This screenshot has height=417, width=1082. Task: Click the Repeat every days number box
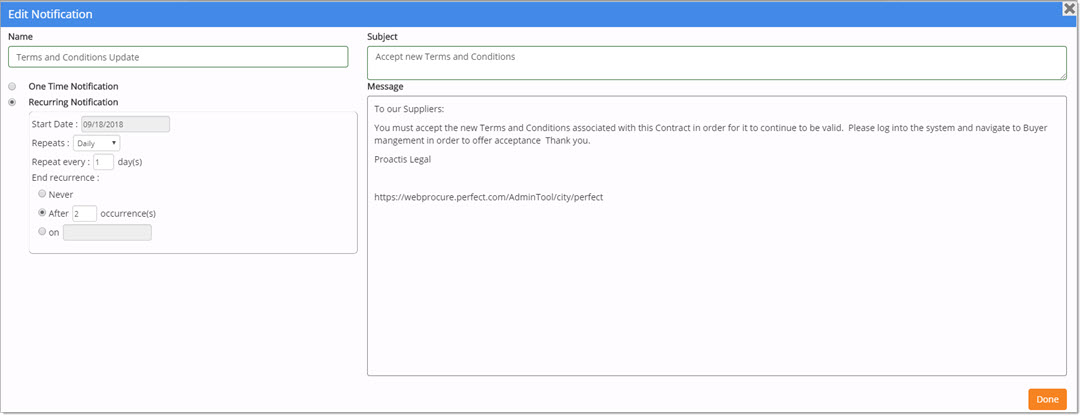(103, 162)
